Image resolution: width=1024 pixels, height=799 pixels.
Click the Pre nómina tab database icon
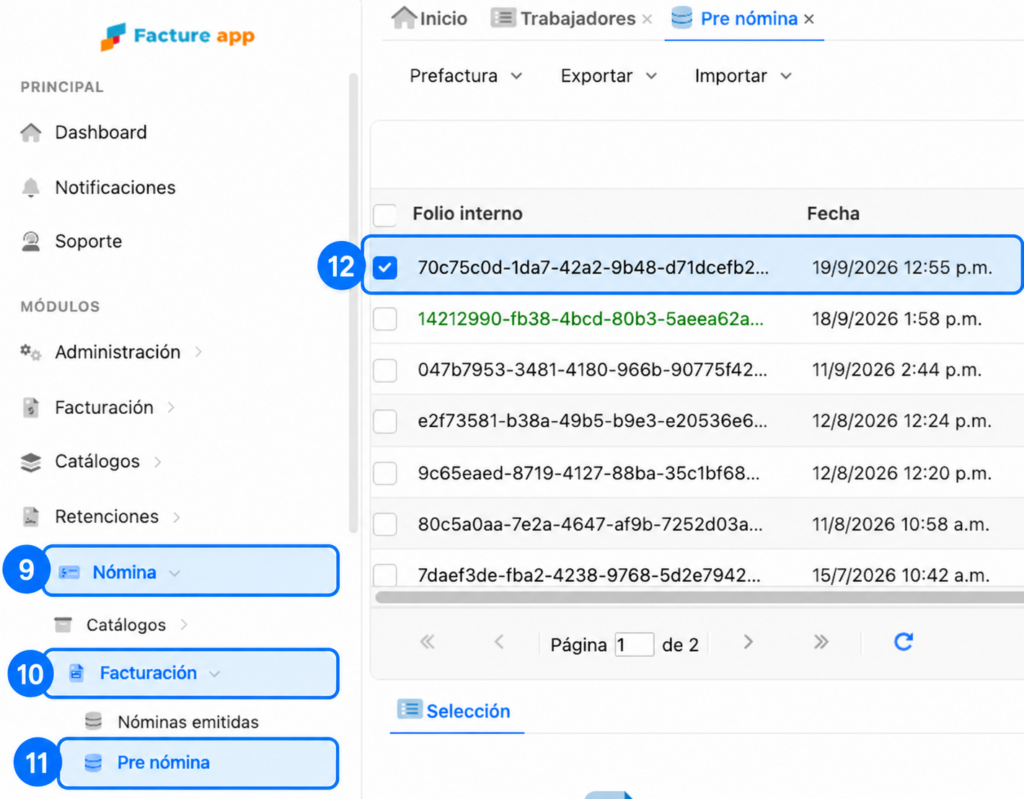click(682, 18)
